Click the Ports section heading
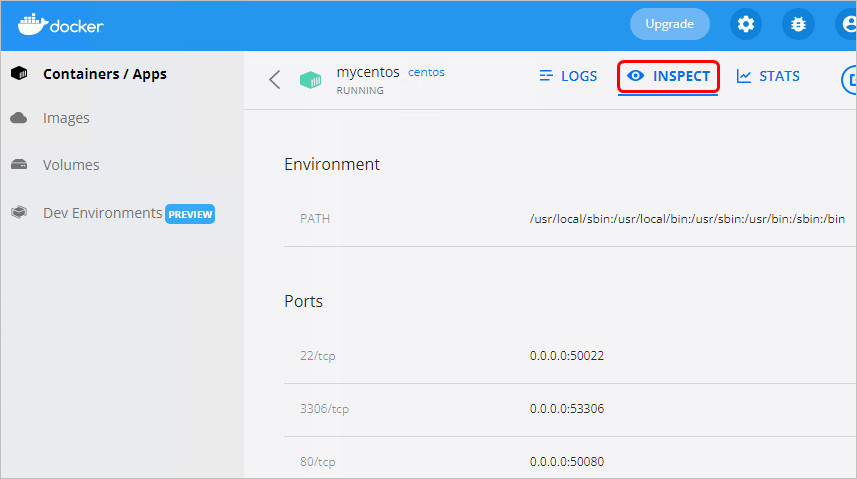This screenshot has width=857, height=479. click(x=303, y=301)
